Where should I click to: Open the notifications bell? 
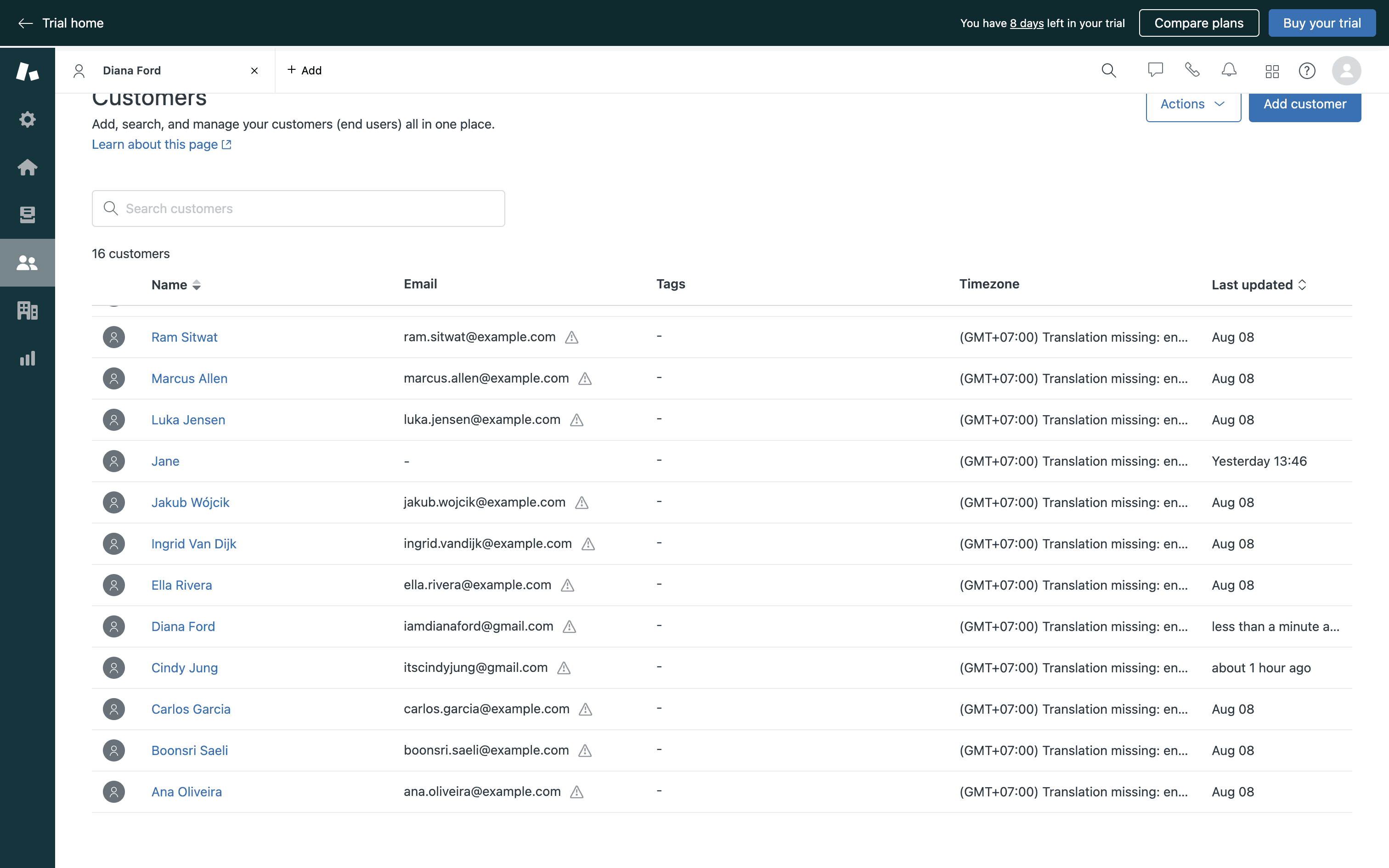click(1229, 70)
